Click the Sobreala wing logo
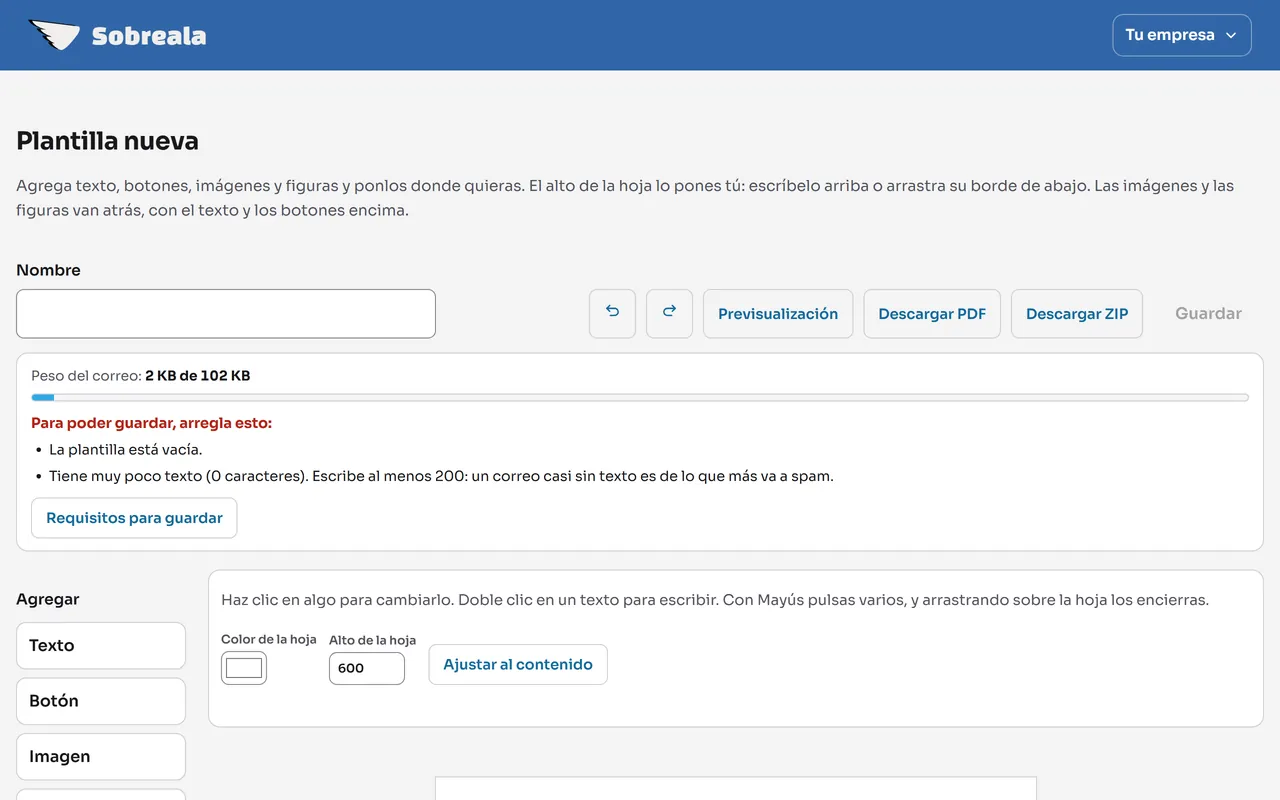The image size is (1280, 800). click(x=54, y=36)
